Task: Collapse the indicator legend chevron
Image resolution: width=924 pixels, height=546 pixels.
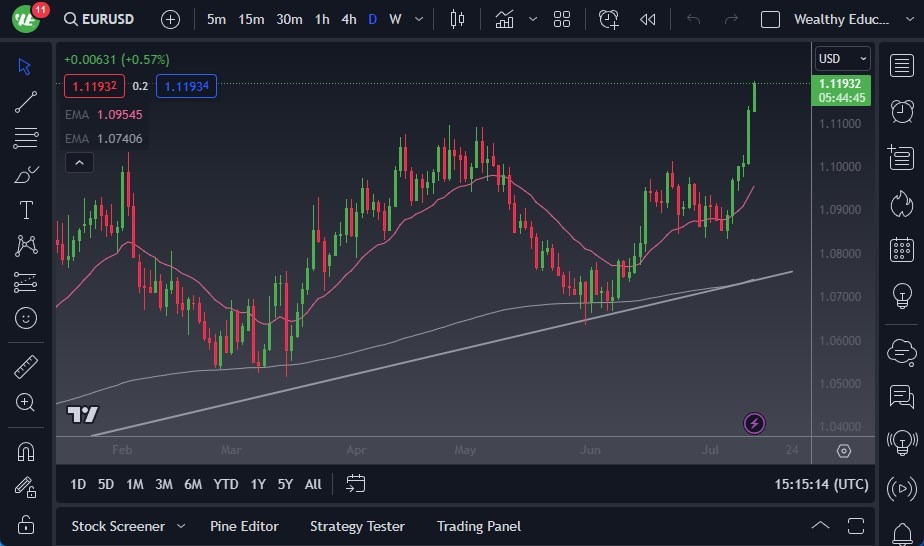Action: [x=79, y=163]
